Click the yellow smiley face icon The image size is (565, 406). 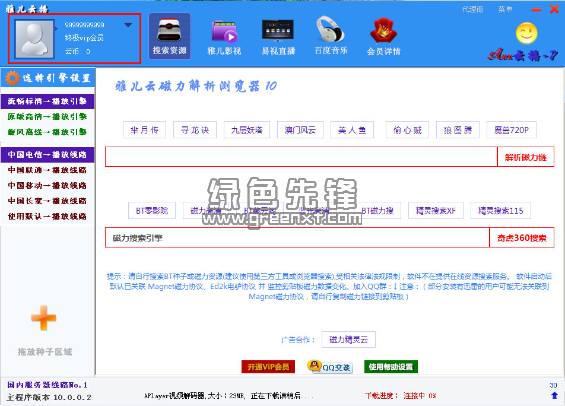click(526, 33)
